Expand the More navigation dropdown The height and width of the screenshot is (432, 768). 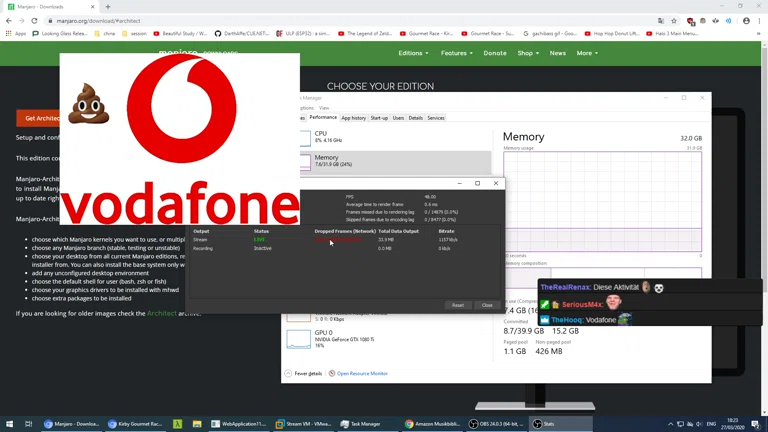pos(587,53)
